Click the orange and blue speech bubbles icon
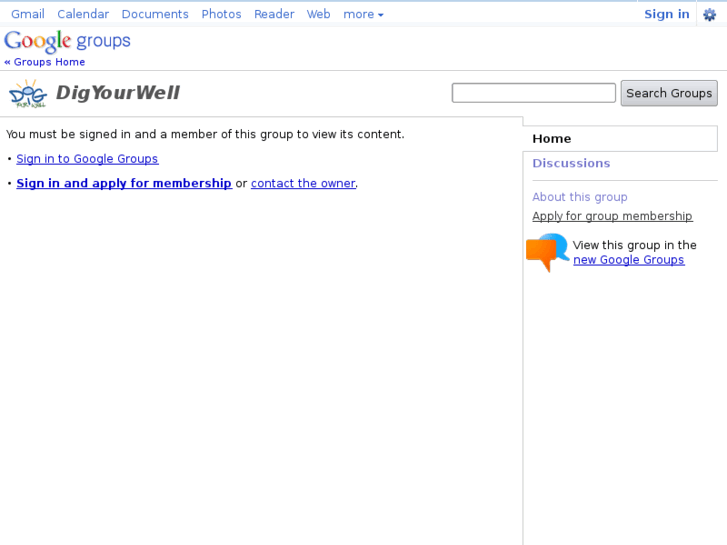Viewport: 727px width, 545px height. click(547, 252)
